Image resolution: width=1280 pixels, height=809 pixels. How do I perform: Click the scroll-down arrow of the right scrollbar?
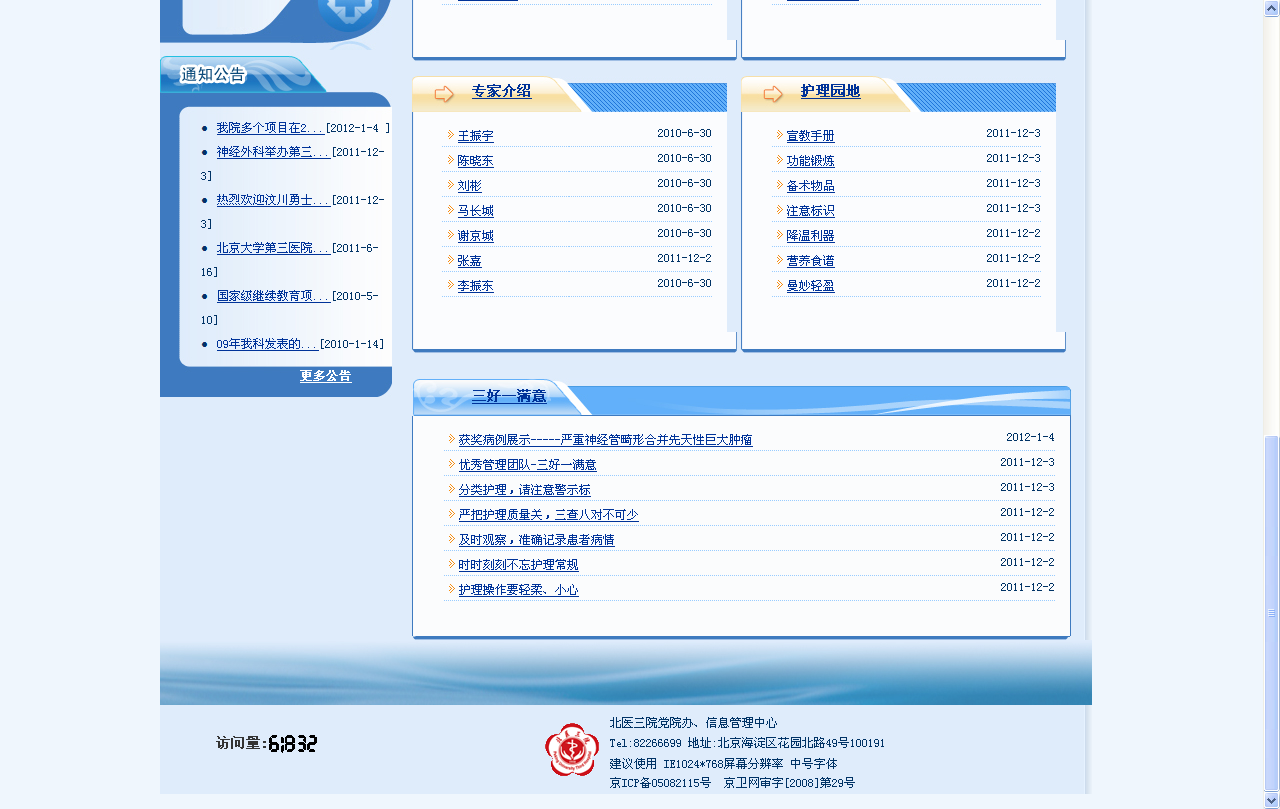coord(1271,800)
